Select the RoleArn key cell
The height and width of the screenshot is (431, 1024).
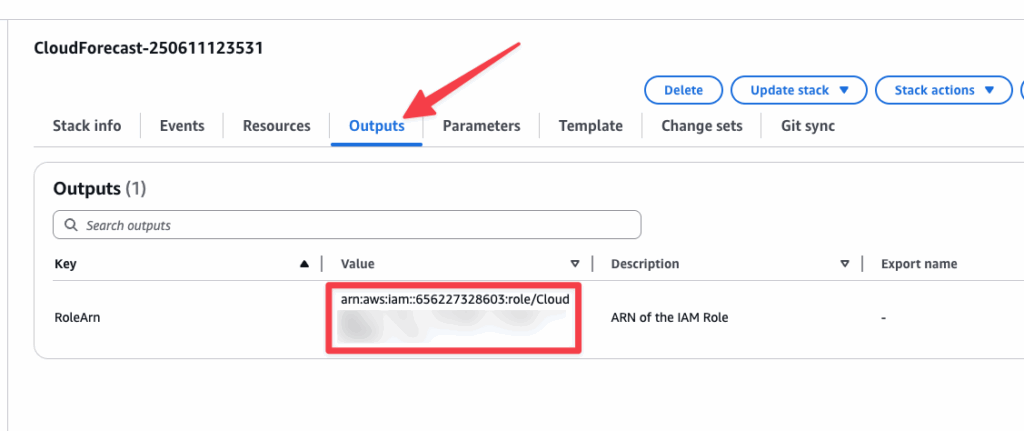pyautogui.click(x=77, y=319)
